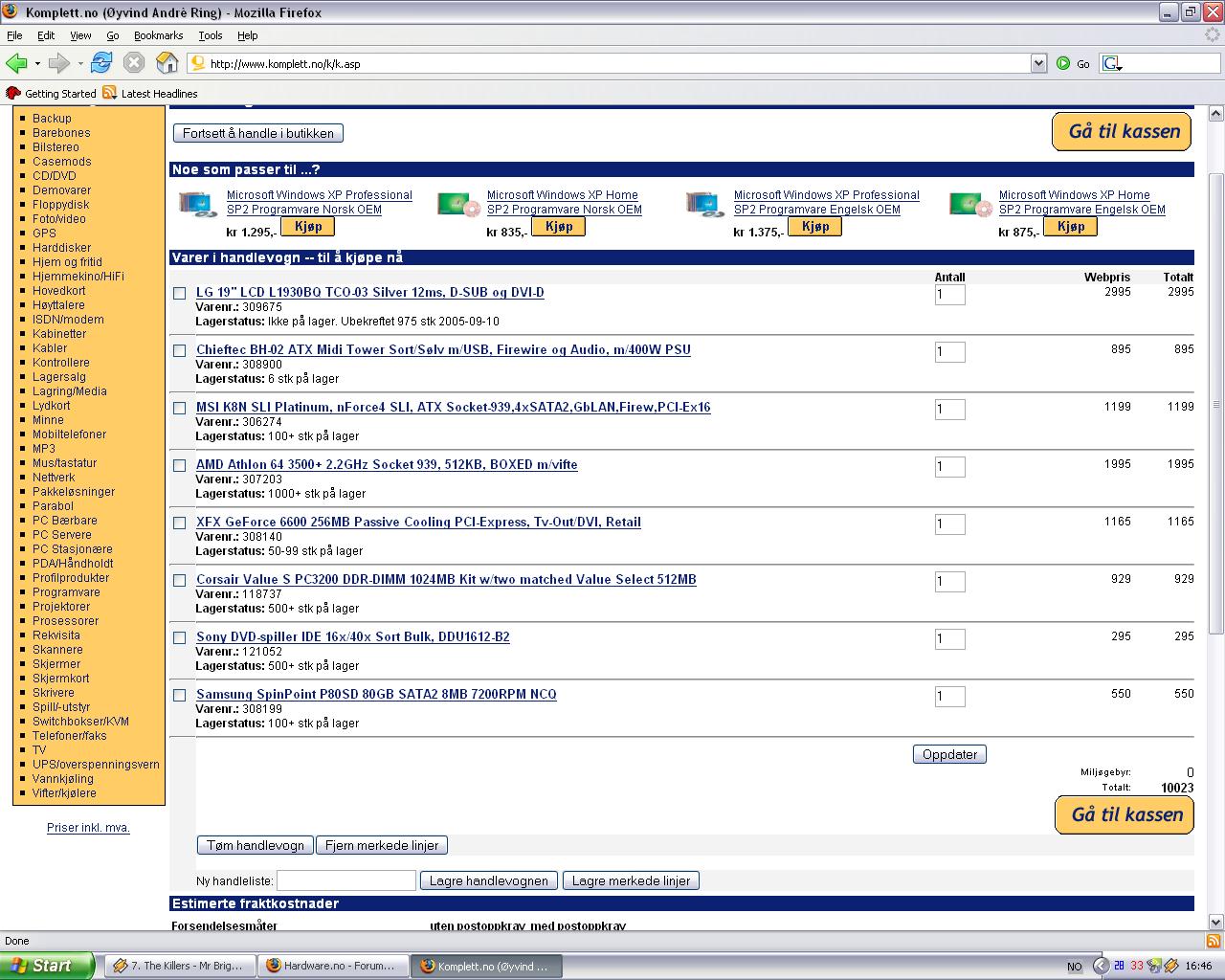Click the site icon in address bar
Screen dimensions: 1225x980
click(x=198, y=63)
